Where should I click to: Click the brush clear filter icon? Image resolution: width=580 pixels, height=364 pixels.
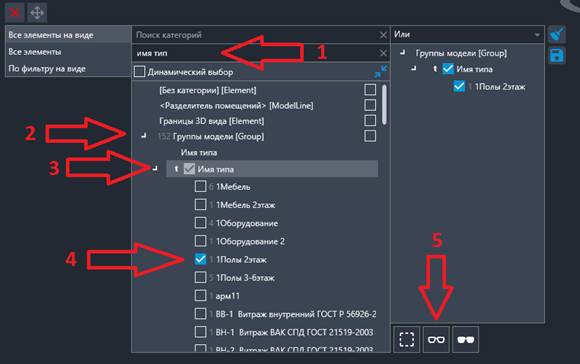point(557,35)
